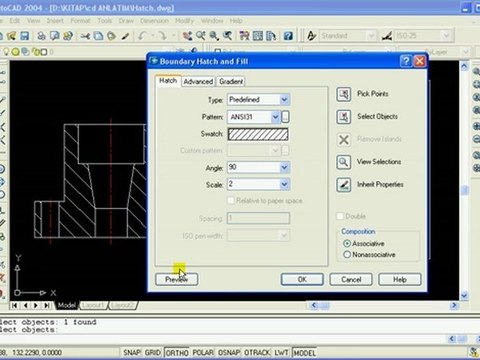Image resolution: width=480 pixels, height=360 pixels.
Task: Toggle POLAR tracking in status bar
Action: pos(203,352)
